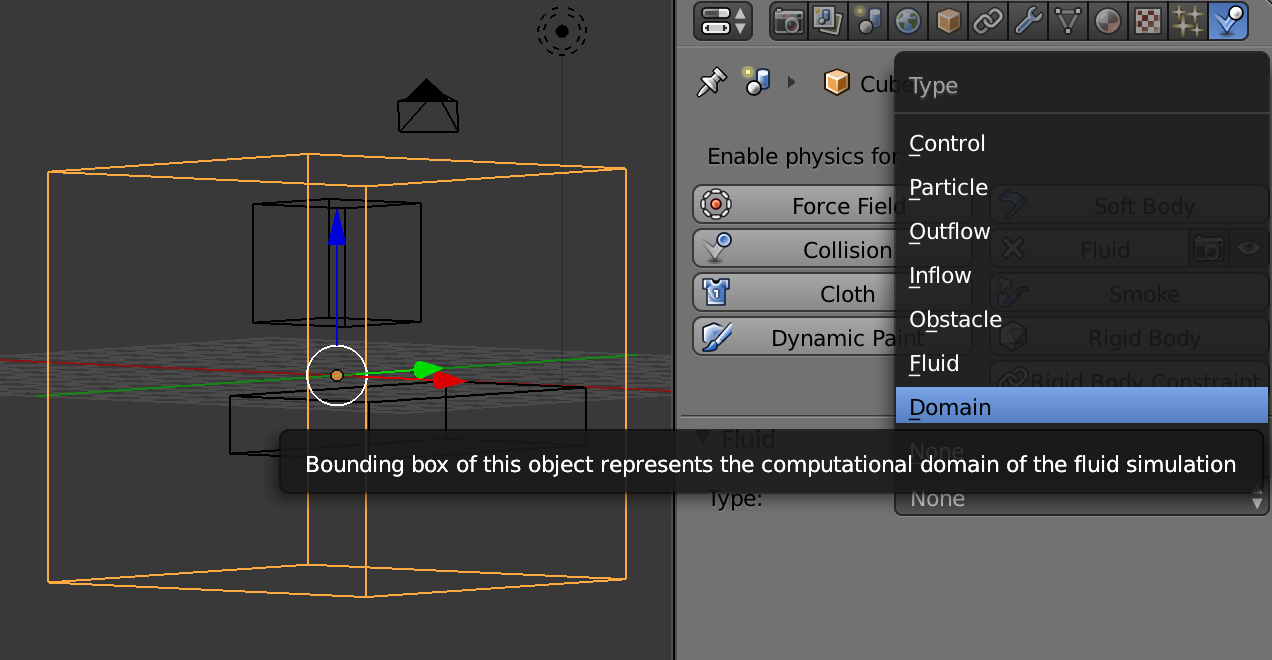Choose Inflow in the Type menu
The height and width of the screenshot is (660, 1272).
(940, 275)
